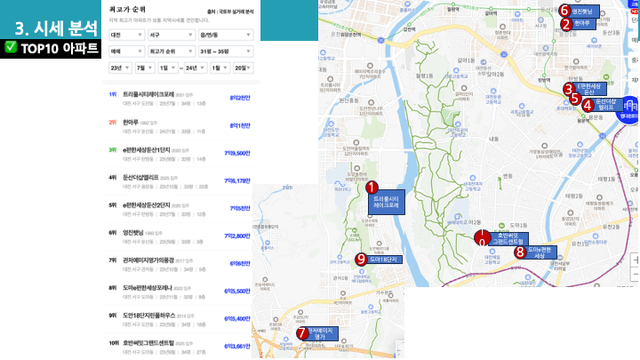The width and height of the screenshot is (640, 360).
Task: Click the 6억5,400만 price for rank 9
Action: tap(237, 319)
